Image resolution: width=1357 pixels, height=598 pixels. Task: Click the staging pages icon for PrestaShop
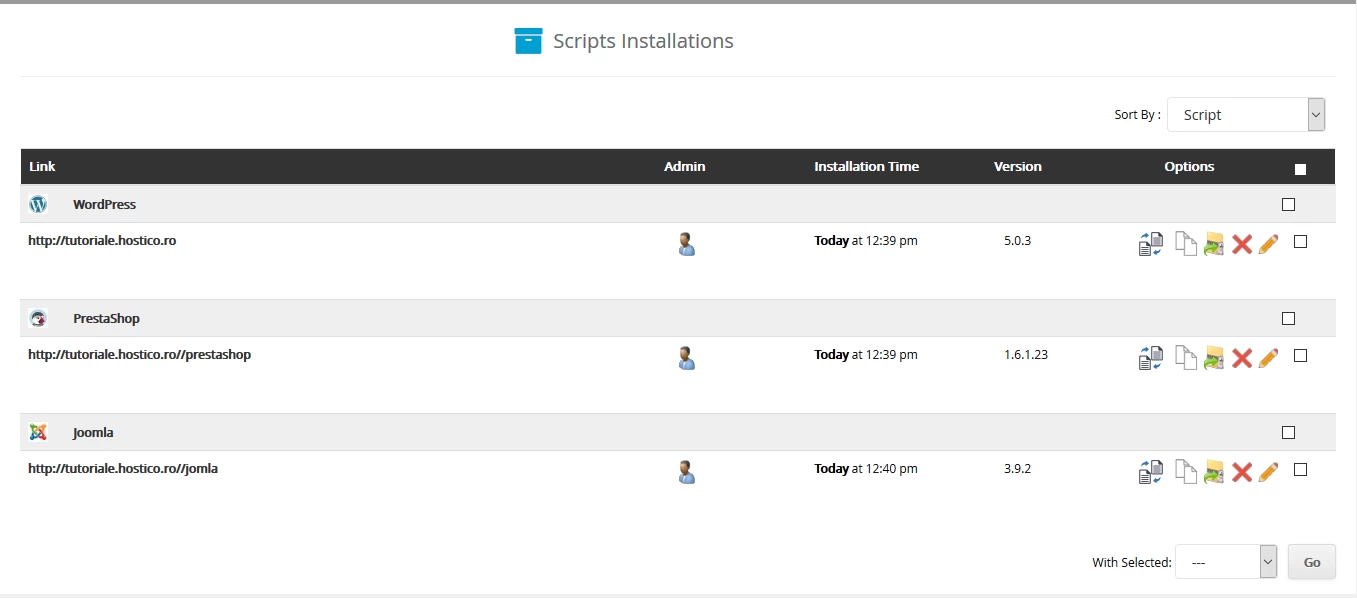1185,357
